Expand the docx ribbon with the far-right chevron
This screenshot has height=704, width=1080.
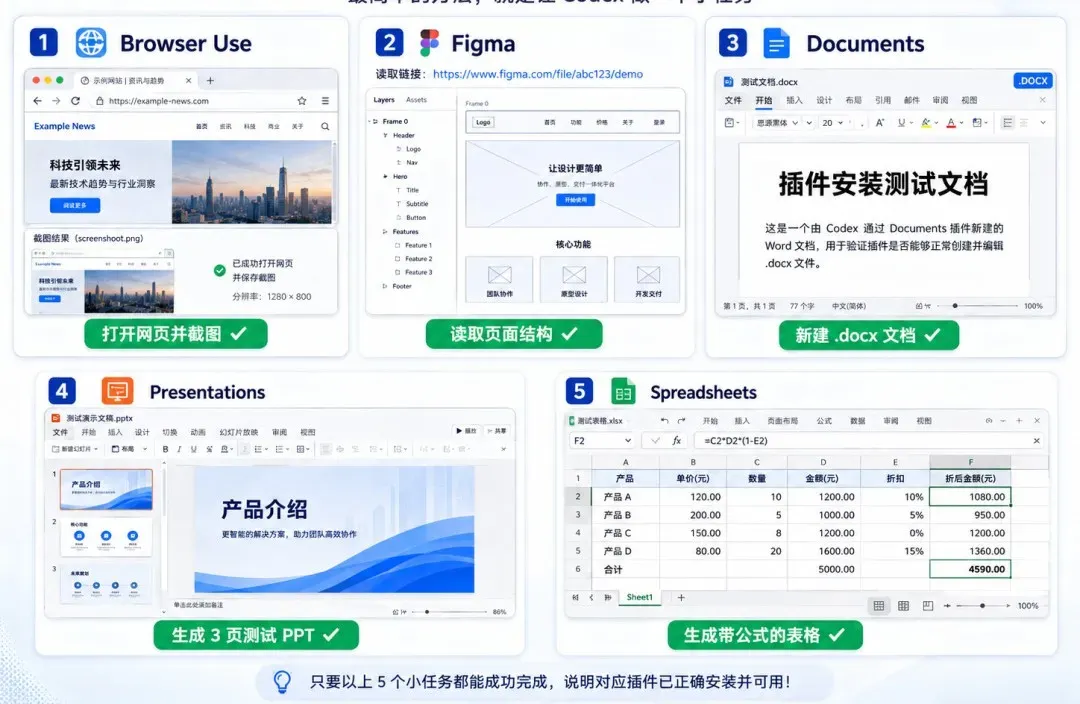tap(1043, 123)
